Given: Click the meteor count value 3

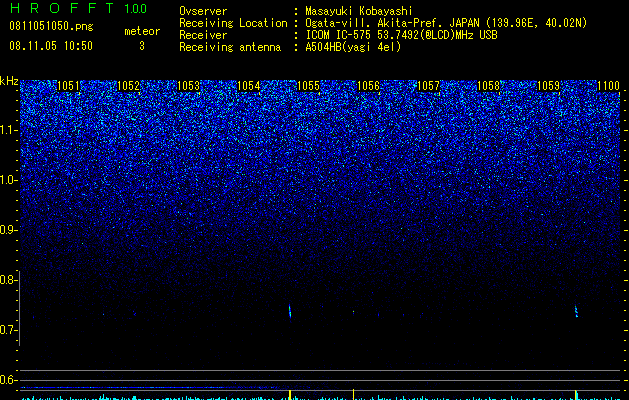Looking at the screenshot, I should (x=142, y=46).
